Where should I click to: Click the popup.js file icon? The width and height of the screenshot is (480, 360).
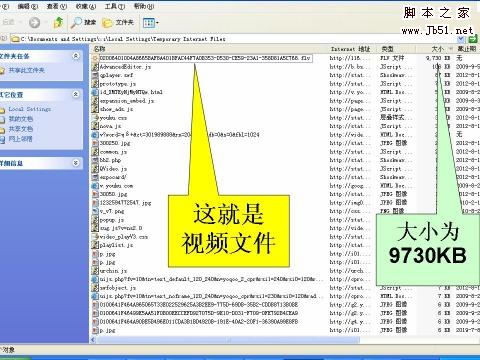(95, 220)
